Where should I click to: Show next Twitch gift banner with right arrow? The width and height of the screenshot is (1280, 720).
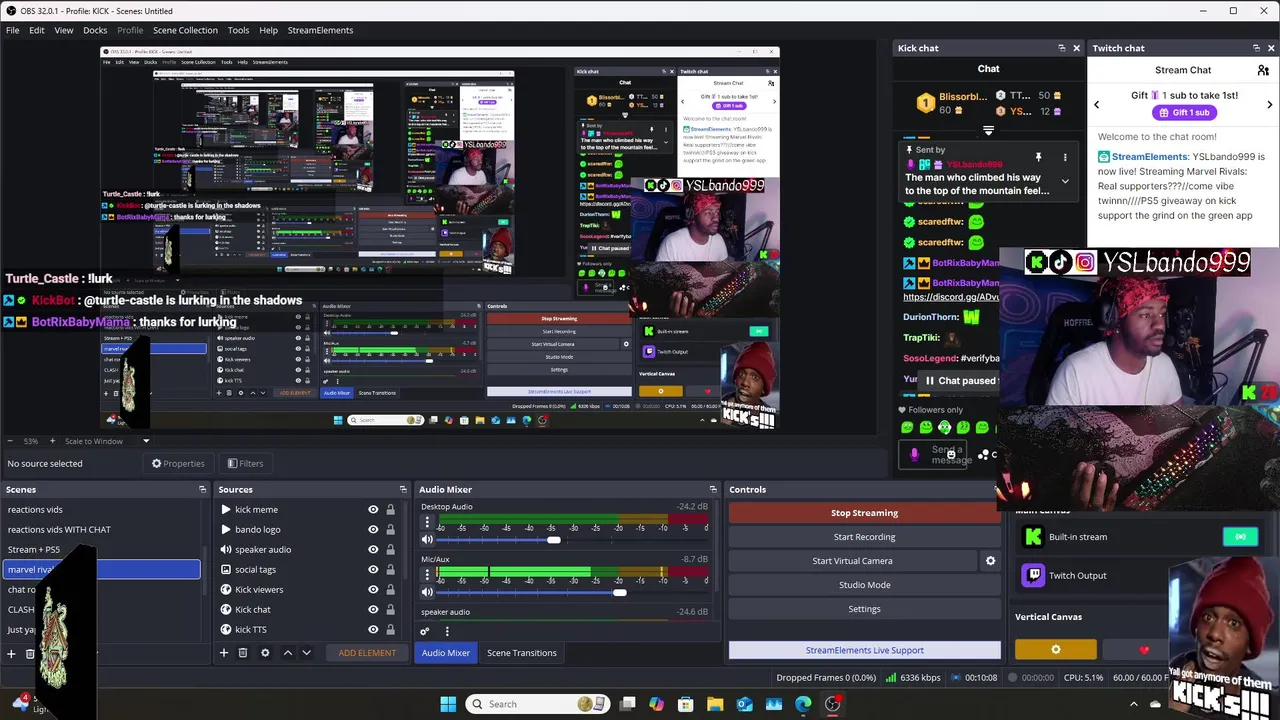click(1270, 104)
